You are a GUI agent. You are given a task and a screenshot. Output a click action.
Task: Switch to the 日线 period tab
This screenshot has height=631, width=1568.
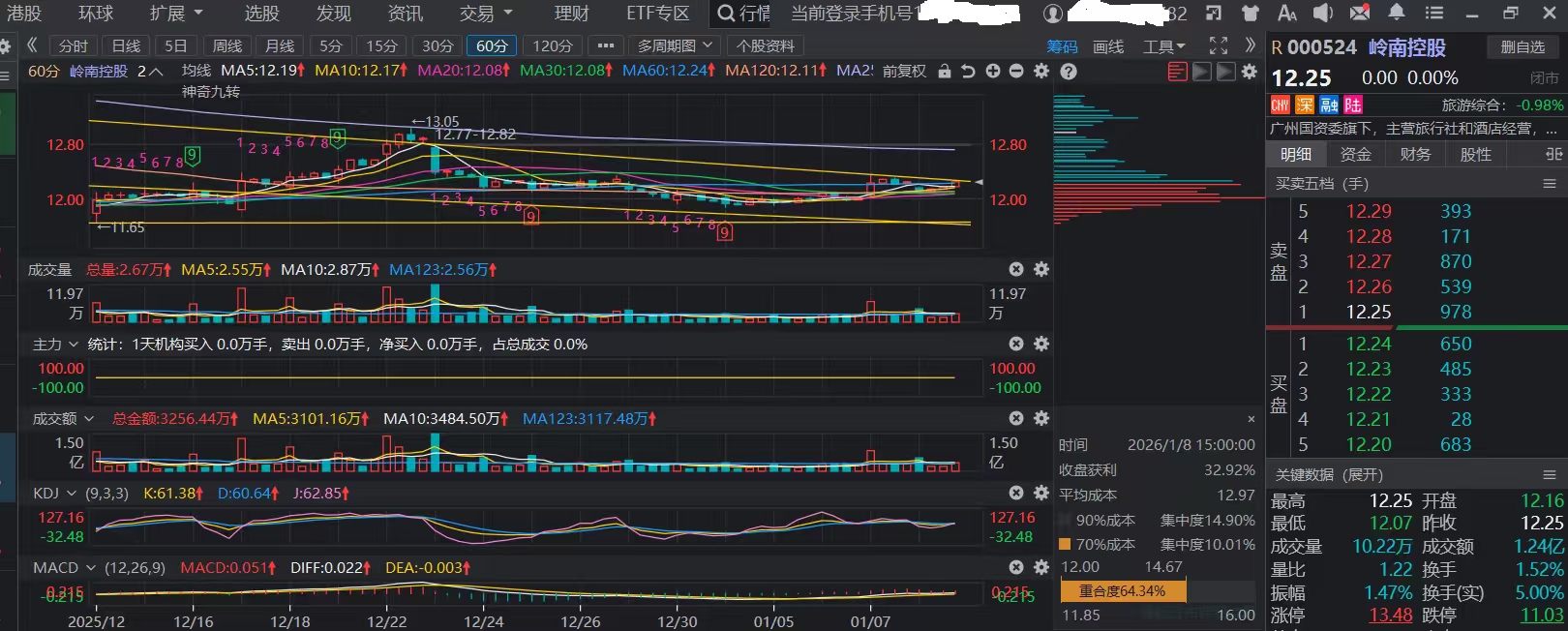[x=126, y=45]
